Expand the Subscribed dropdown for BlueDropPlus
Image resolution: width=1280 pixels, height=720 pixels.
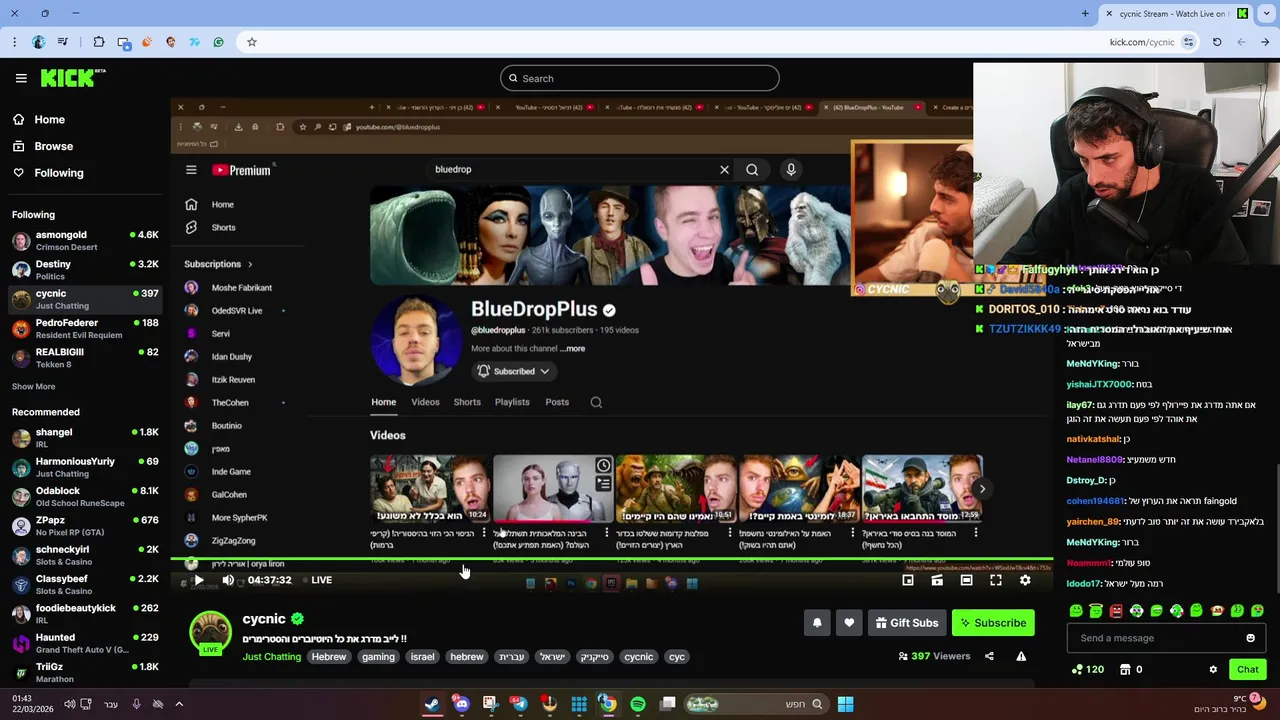pyautogui.click(x=513, y=371)
